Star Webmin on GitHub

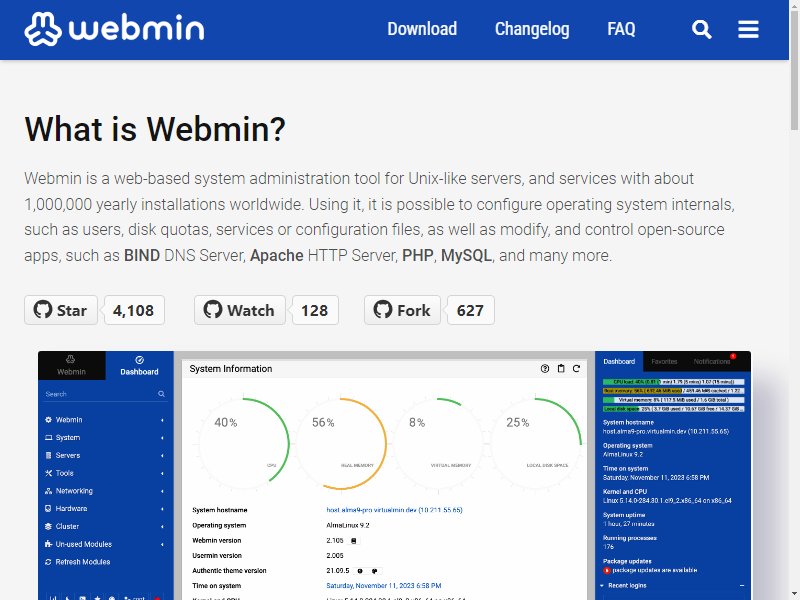(61, 310)
